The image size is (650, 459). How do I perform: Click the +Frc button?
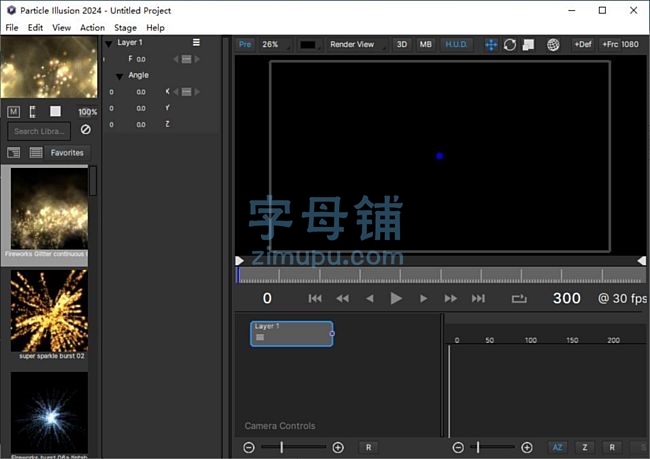click(610, 44)
